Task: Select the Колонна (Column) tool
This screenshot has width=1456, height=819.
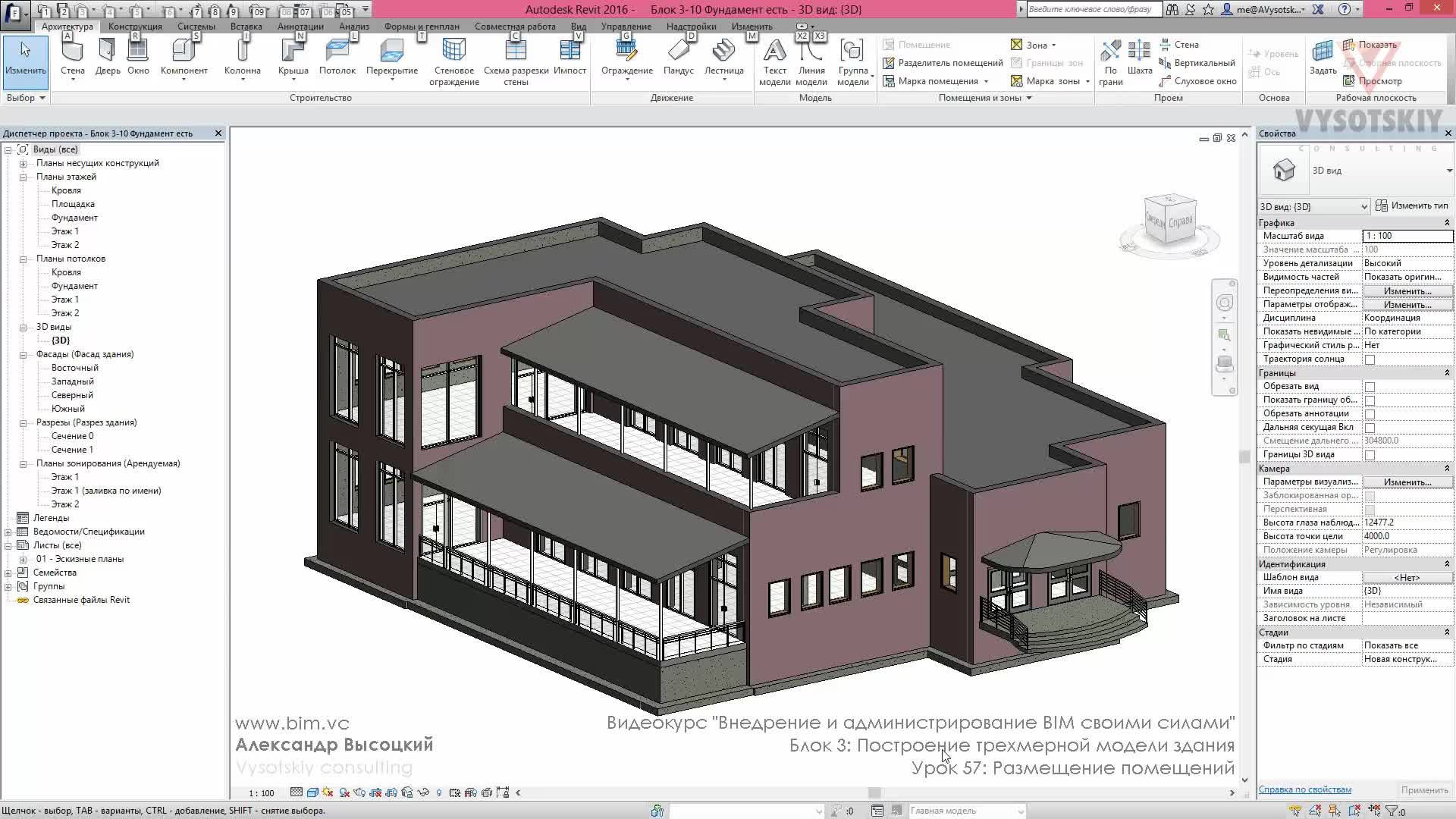Action: click(243, 59)
